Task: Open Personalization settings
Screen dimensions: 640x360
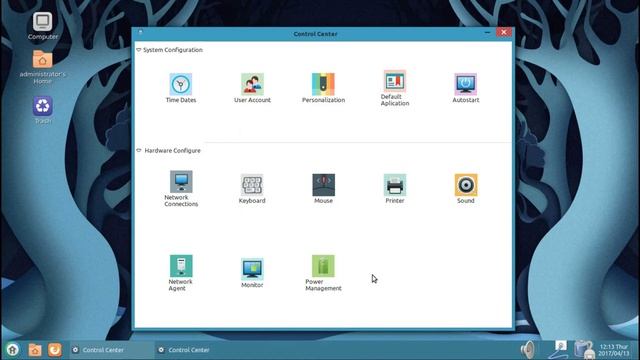Action: 323,88
